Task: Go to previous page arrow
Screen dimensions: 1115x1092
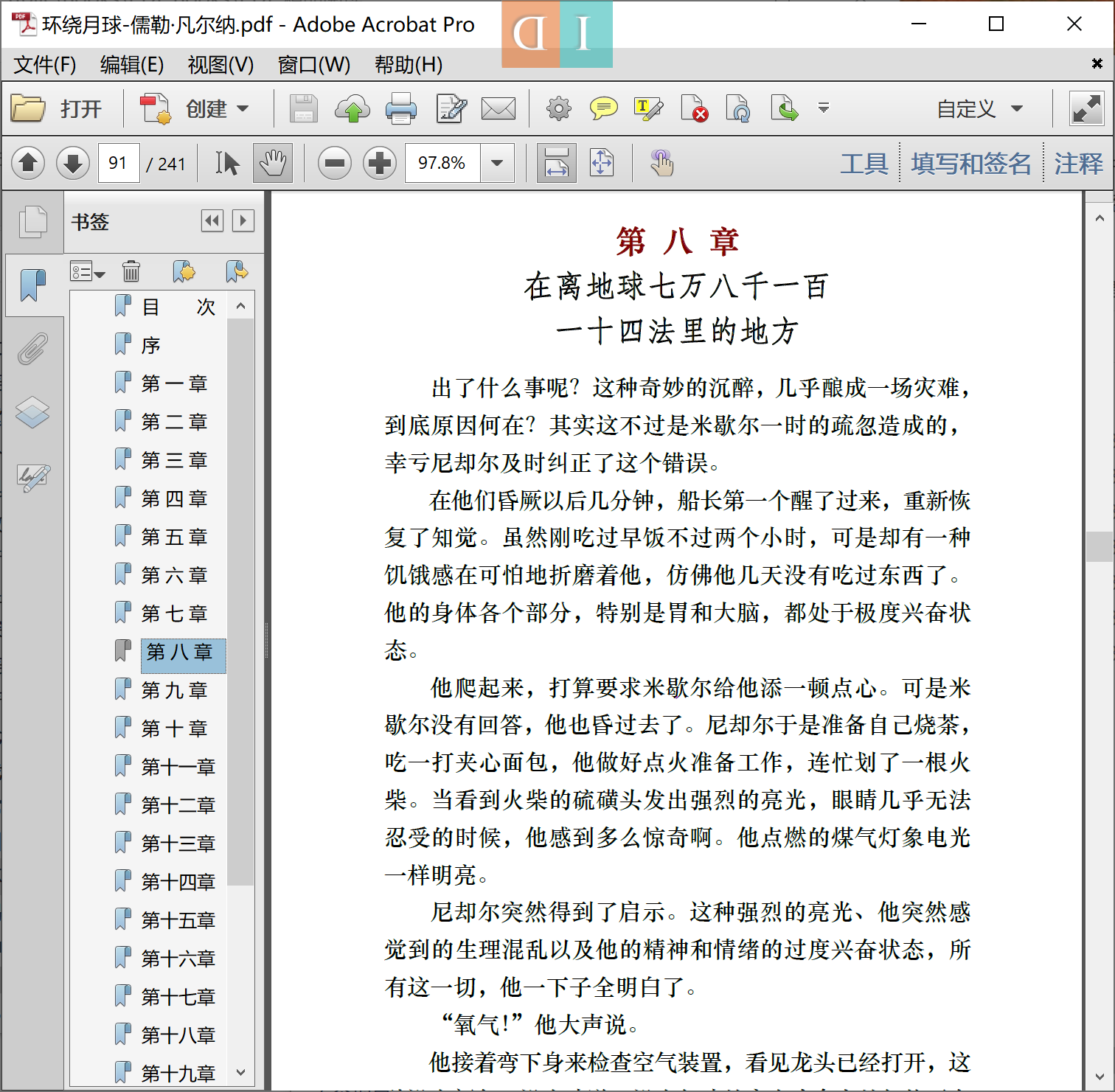Action: point(29,163)
